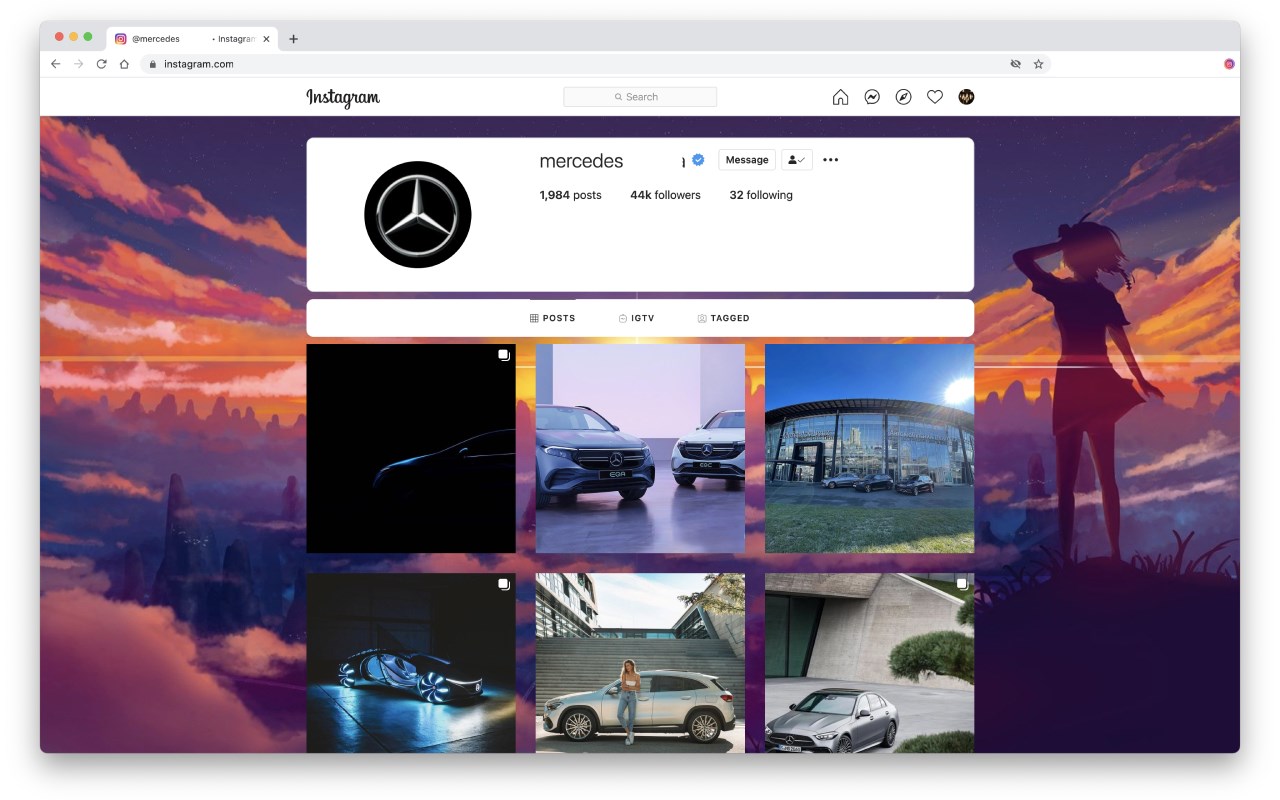Open your profile avatar in Instagram header

point(966,97)
